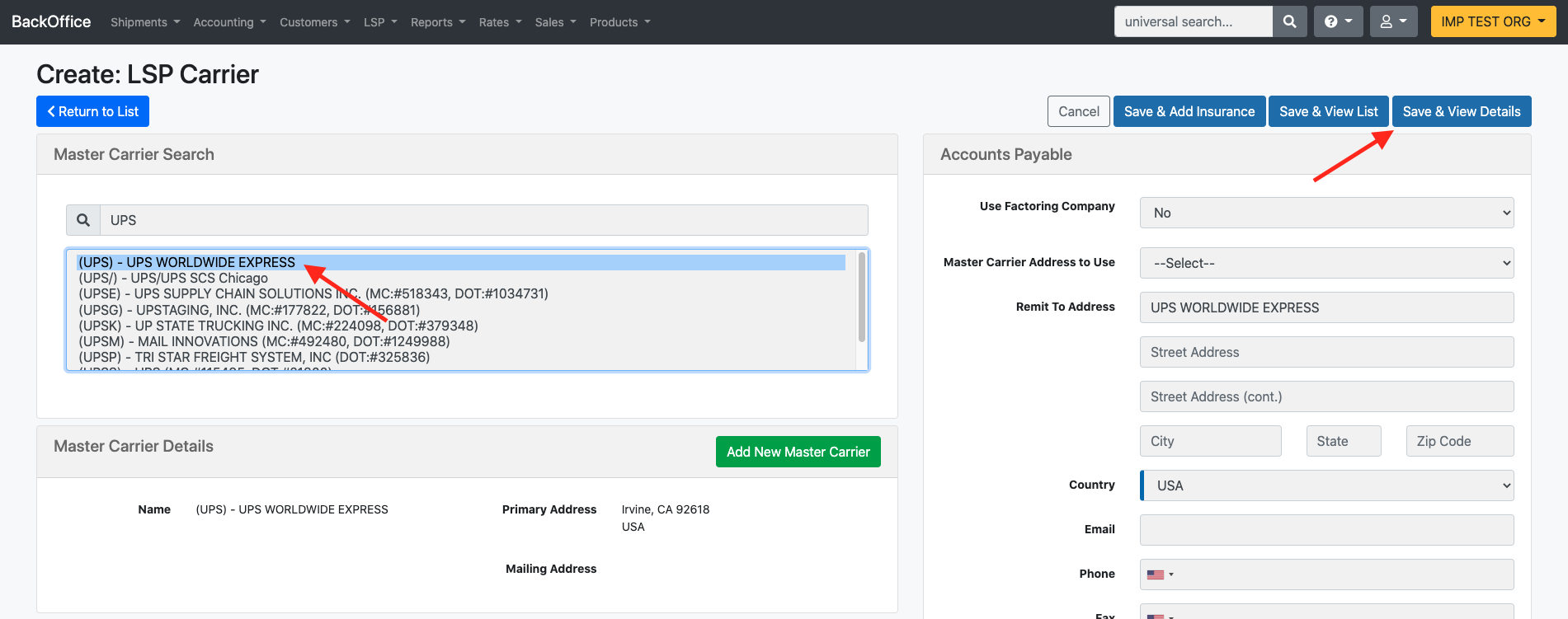The height and width of the screenshot is (619, 1568).
Task: Click the universal search magnifier icon
Action: point(1289,22)
